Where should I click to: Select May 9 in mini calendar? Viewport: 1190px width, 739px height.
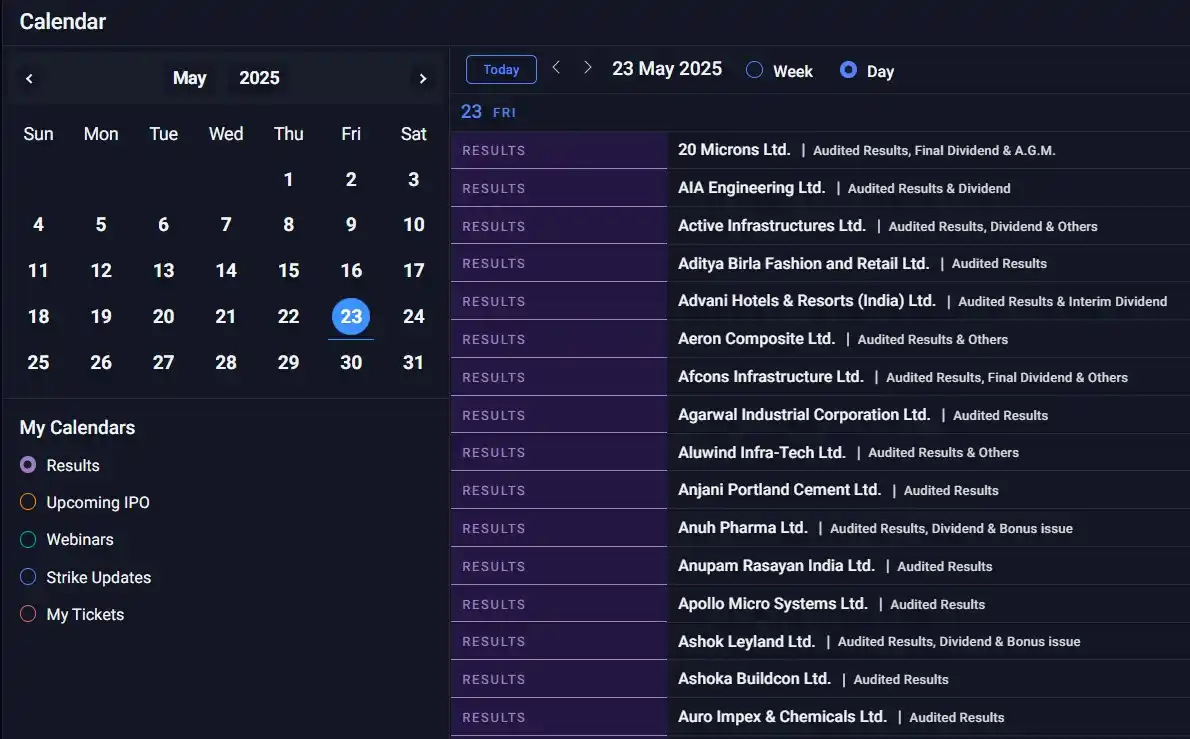351,225
